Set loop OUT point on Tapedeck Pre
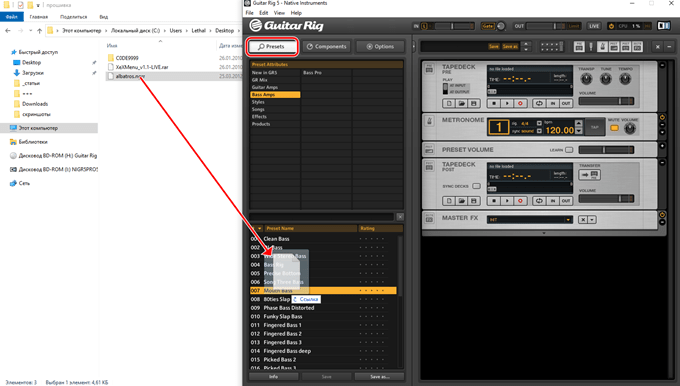The image size is (680, 386). pos(566,104)
